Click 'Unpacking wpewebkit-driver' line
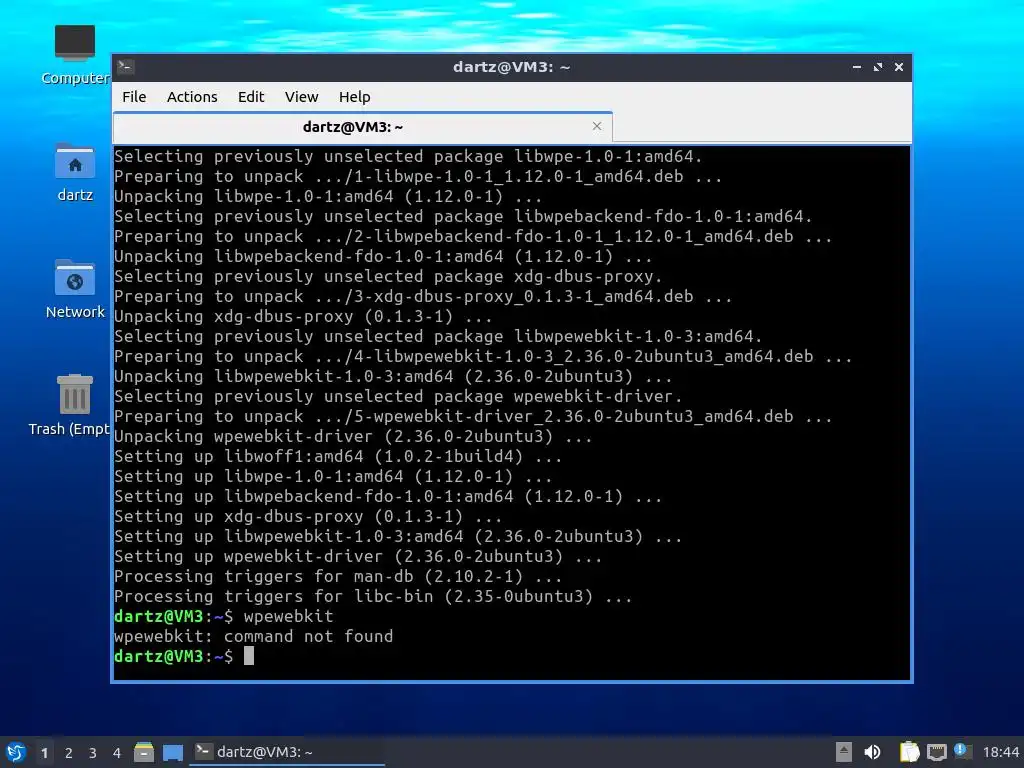The width and height of the screenshot is (1024, 768). 353,436
